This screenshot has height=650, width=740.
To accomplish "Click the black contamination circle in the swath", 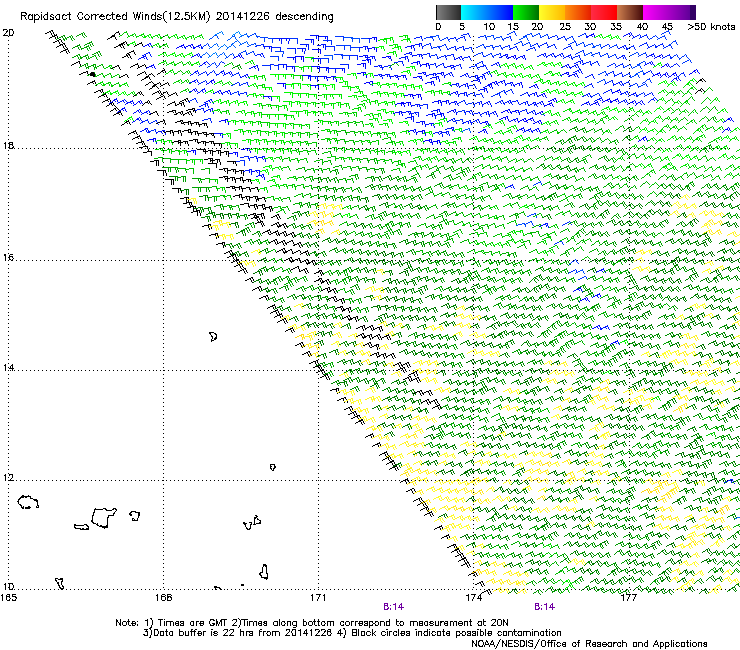I will [x=93, y=74].
